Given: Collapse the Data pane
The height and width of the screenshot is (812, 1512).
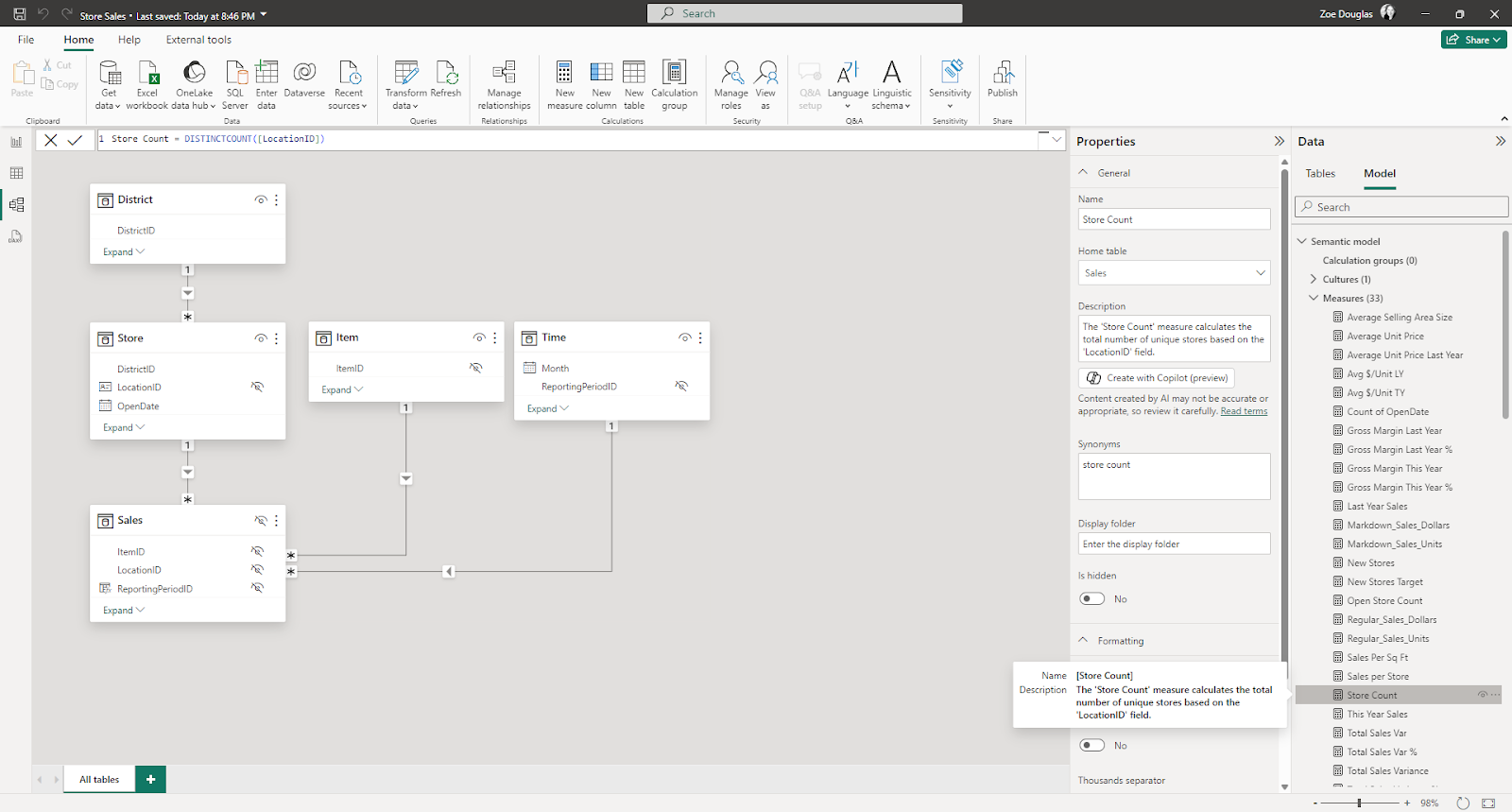Looking at the screenshot, I should (1500, 141).
